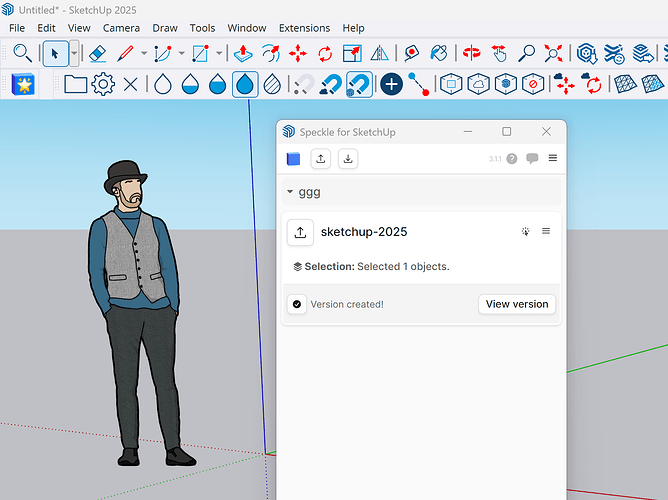Expand the Line tool dropdown arrow
The height and width of the screenshot is (500, 668).
(144, 54)
